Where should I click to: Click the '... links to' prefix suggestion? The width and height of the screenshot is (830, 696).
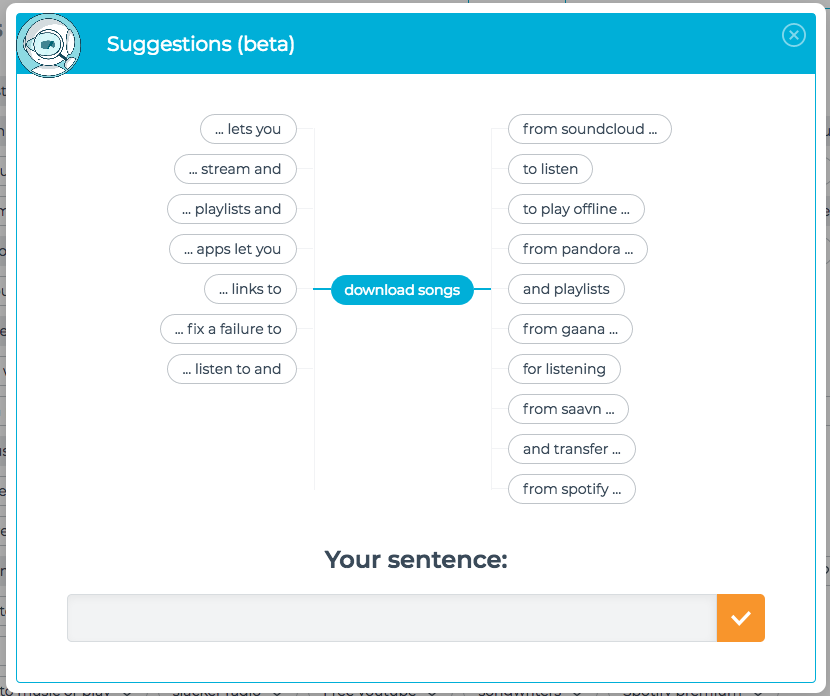click(250, 289)
